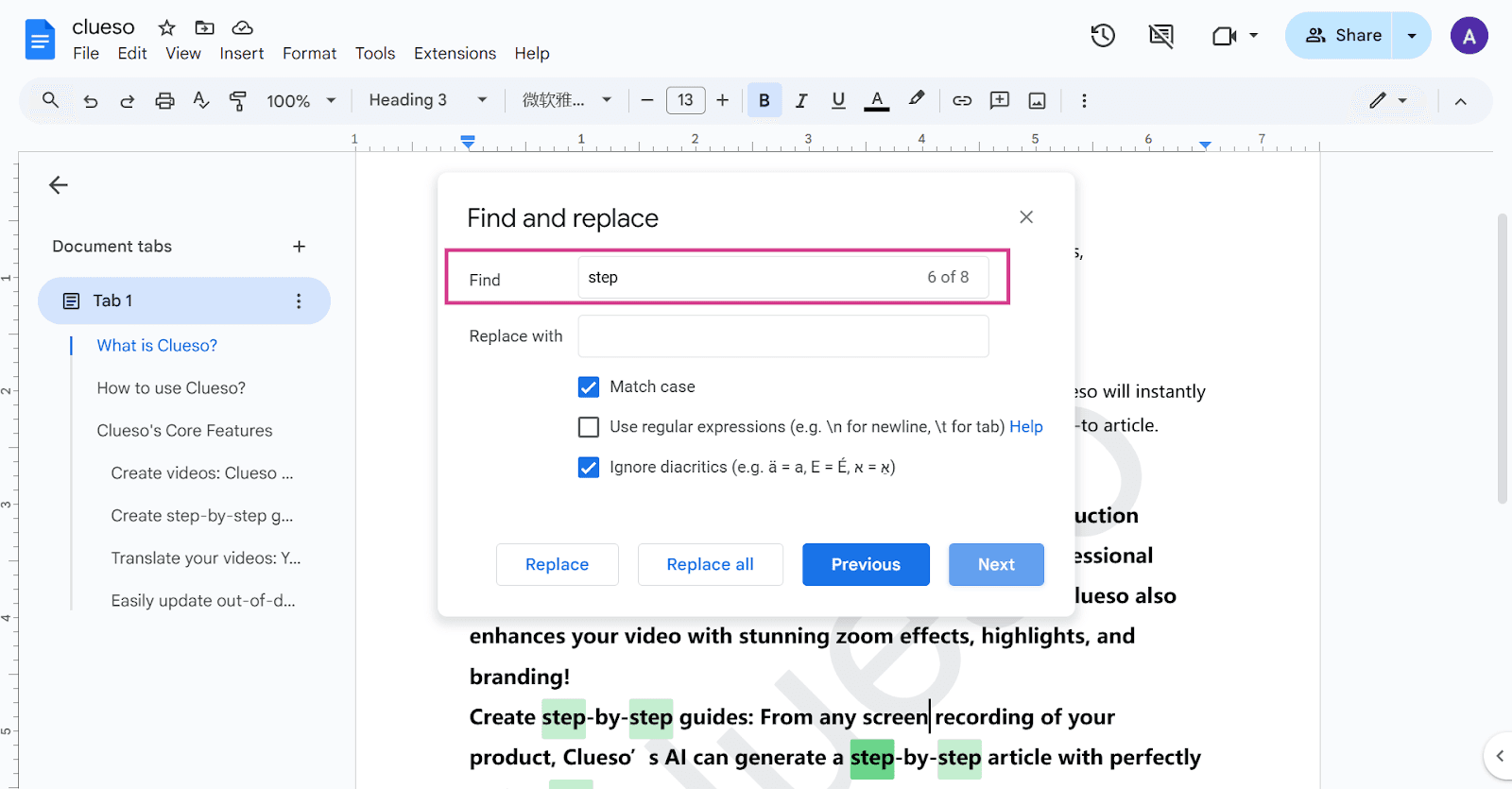Uncheck the Match case checkbox
Image resolution: width=1512 pixels, height=789 pixels.
click(x=589, y=386)
